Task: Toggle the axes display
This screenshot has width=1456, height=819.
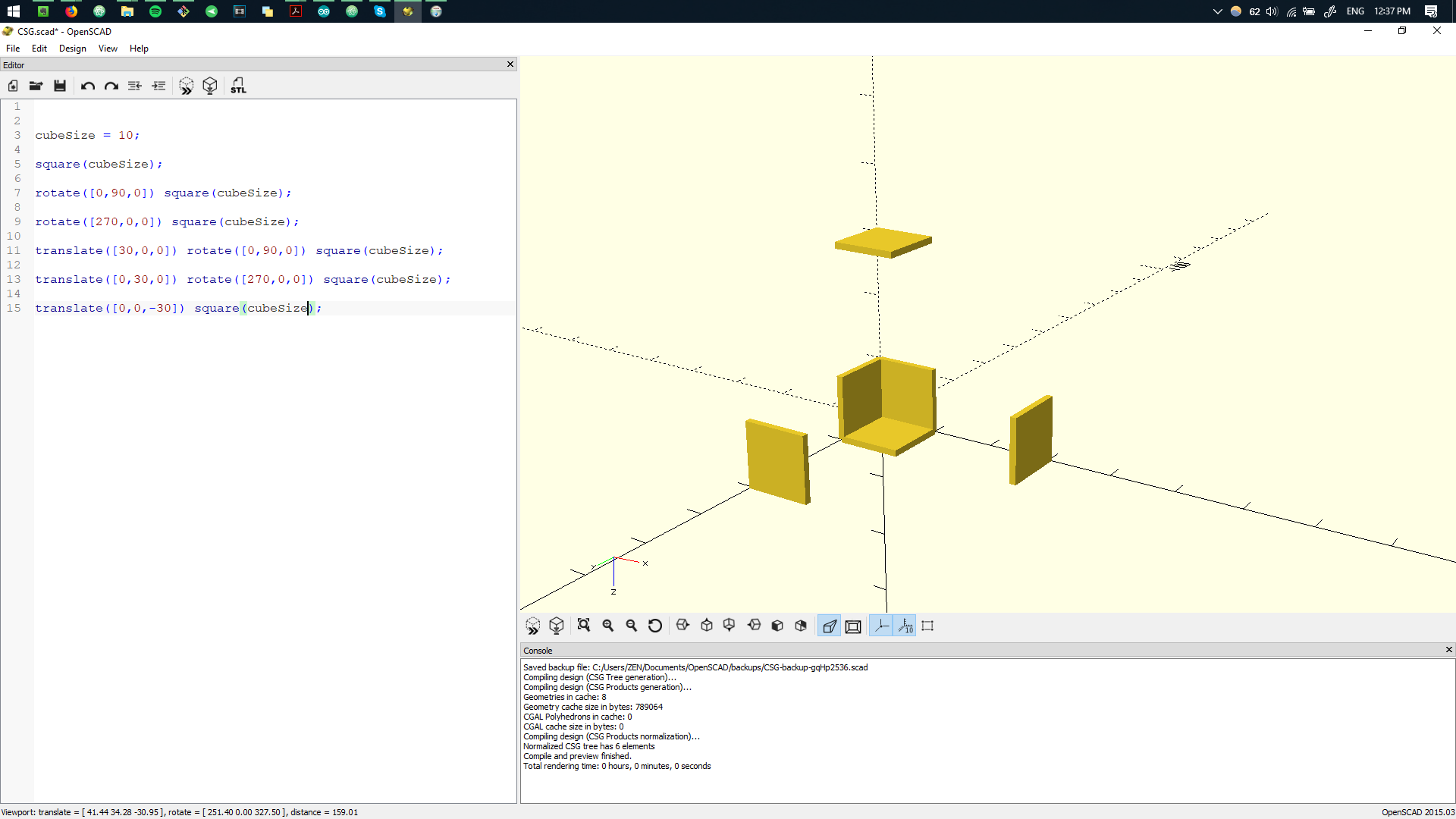Action: point(881,626)
